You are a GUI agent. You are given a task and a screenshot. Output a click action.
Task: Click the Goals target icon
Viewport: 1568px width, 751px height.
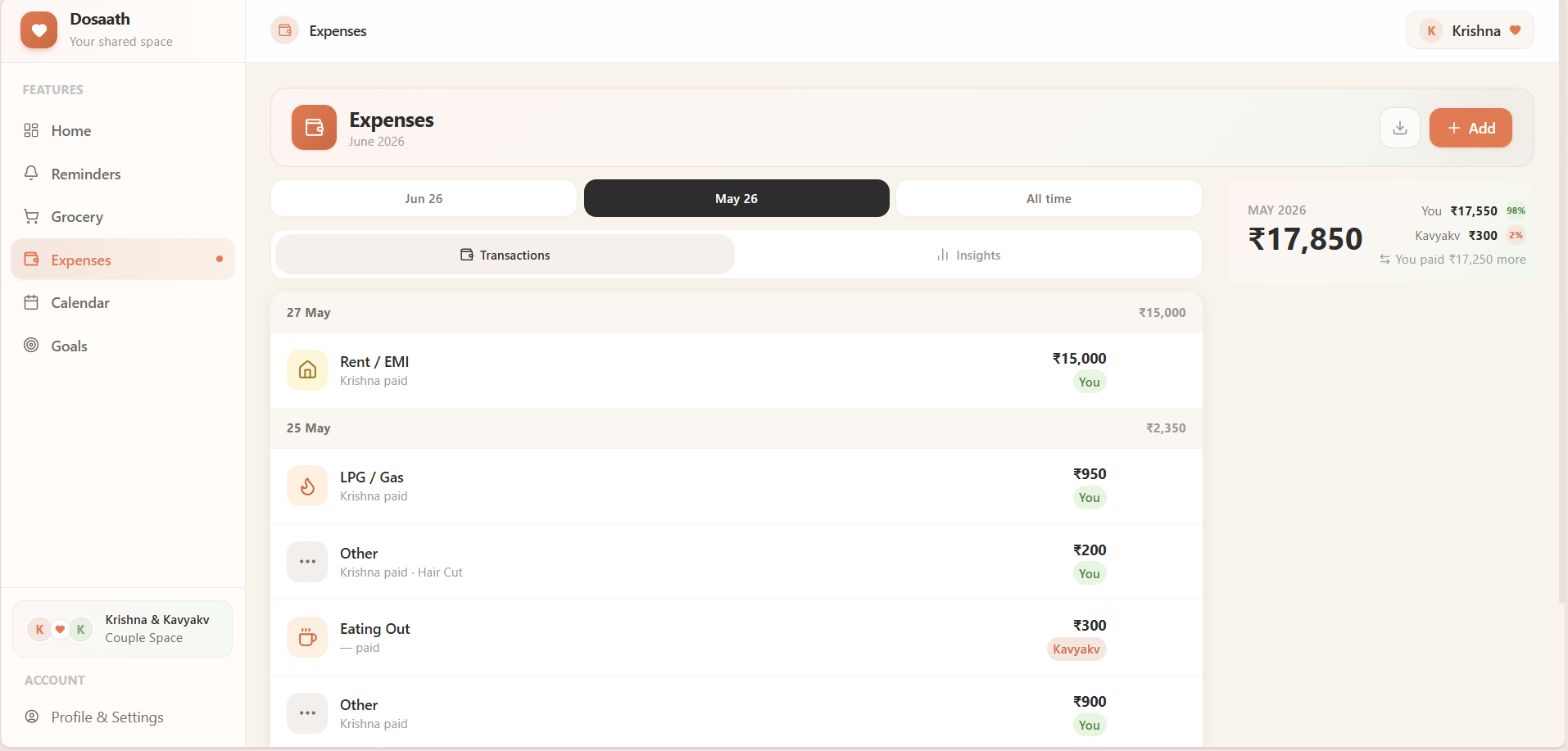pos(31,346)
